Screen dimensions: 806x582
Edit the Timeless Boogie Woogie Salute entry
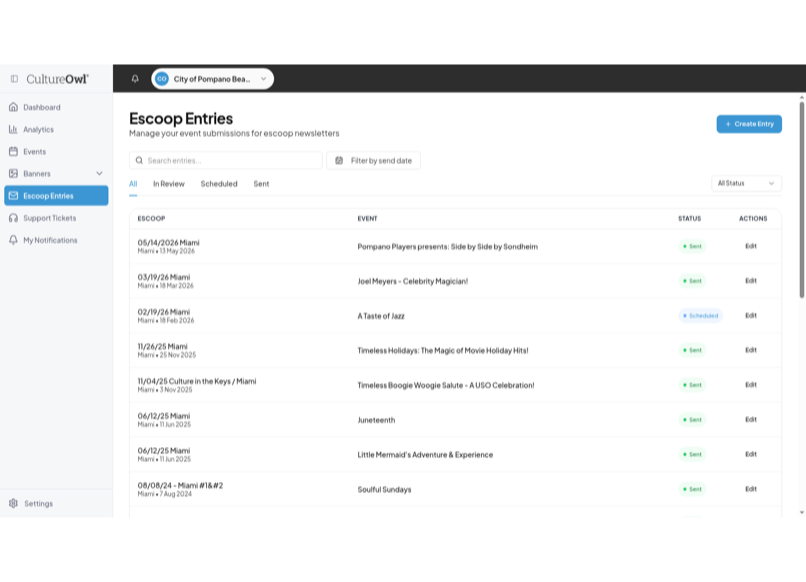click(x=751, y=385)
